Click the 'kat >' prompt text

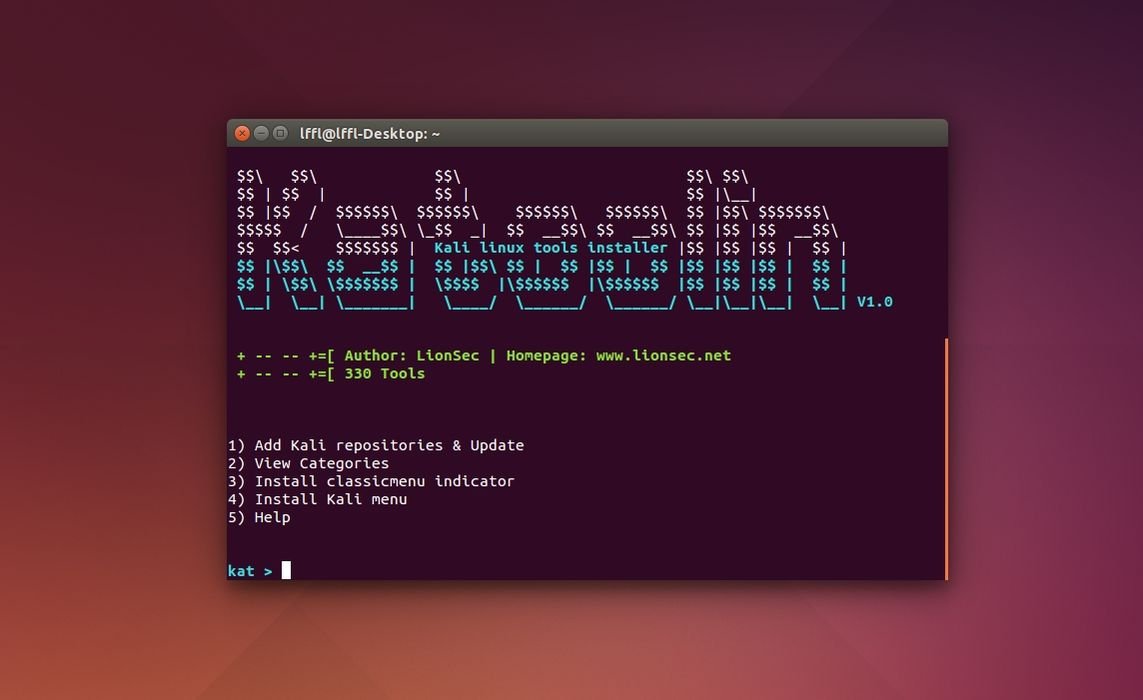[250, 571]
